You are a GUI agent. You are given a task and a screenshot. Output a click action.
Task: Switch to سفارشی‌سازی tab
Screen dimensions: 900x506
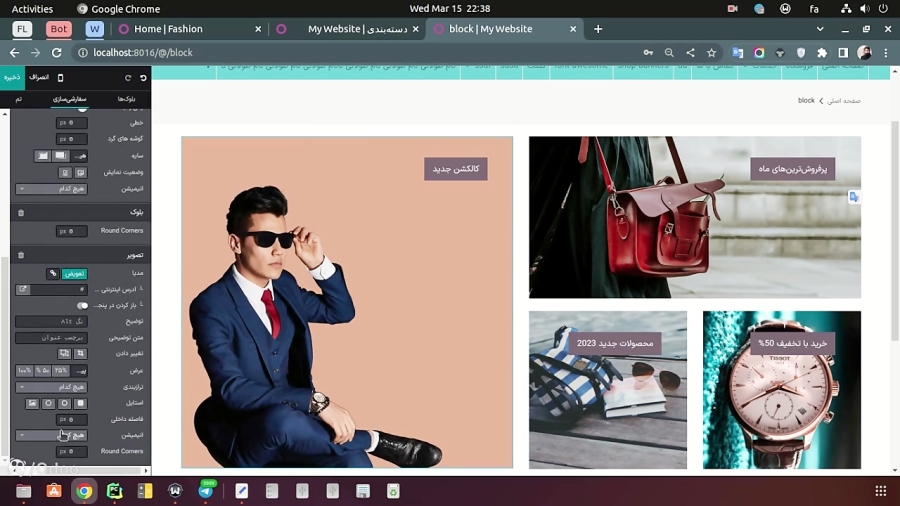tap(69, 99)
